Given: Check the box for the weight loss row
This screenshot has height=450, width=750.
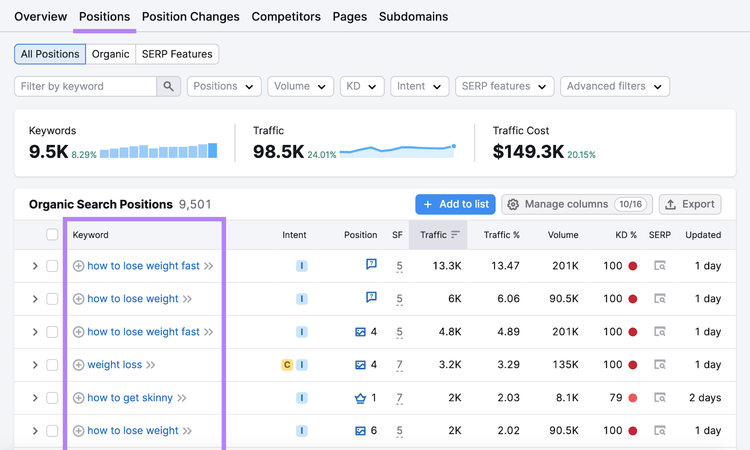Looking at the screenshot, I should coord(52,365).
